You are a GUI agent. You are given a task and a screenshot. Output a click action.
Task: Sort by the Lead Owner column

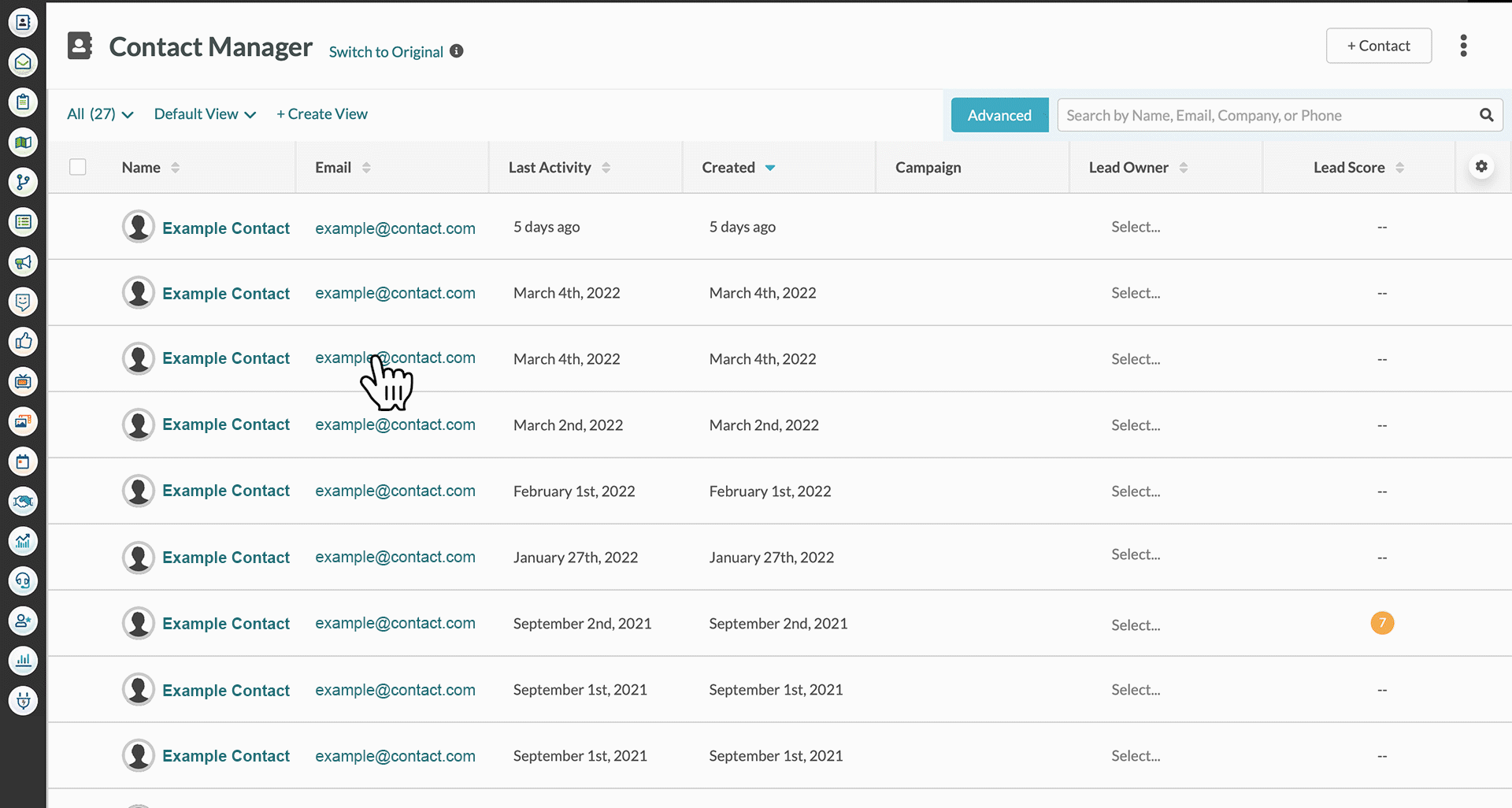[1183, 168]
